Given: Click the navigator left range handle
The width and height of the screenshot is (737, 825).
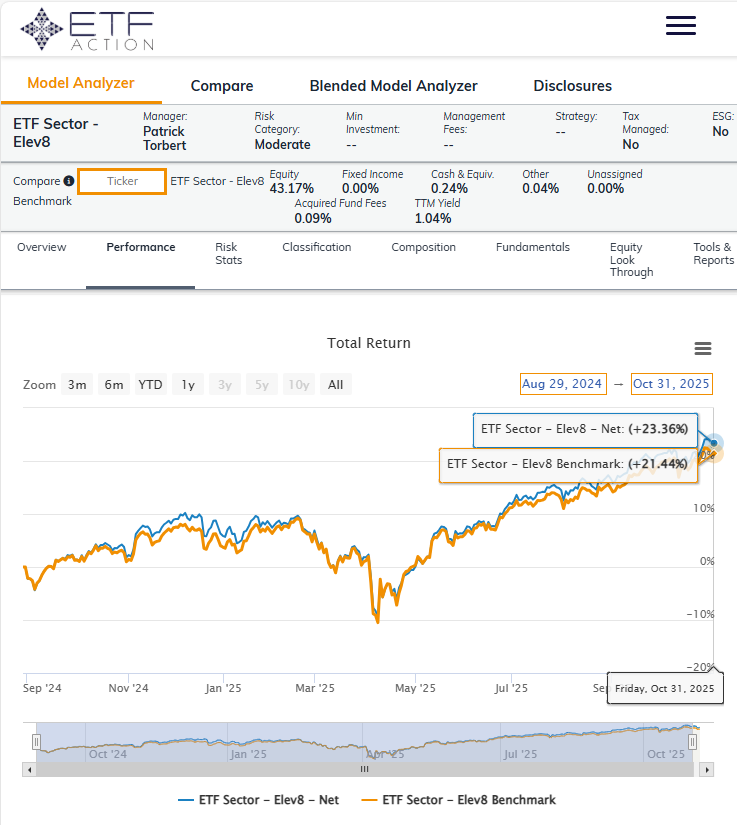Looking at the screenshot, I should 36,742.
